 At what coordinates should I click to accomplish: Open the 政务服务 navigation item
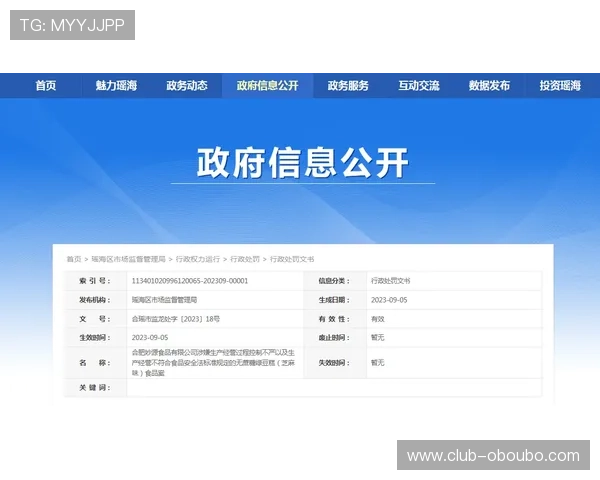tap(348, 85)
